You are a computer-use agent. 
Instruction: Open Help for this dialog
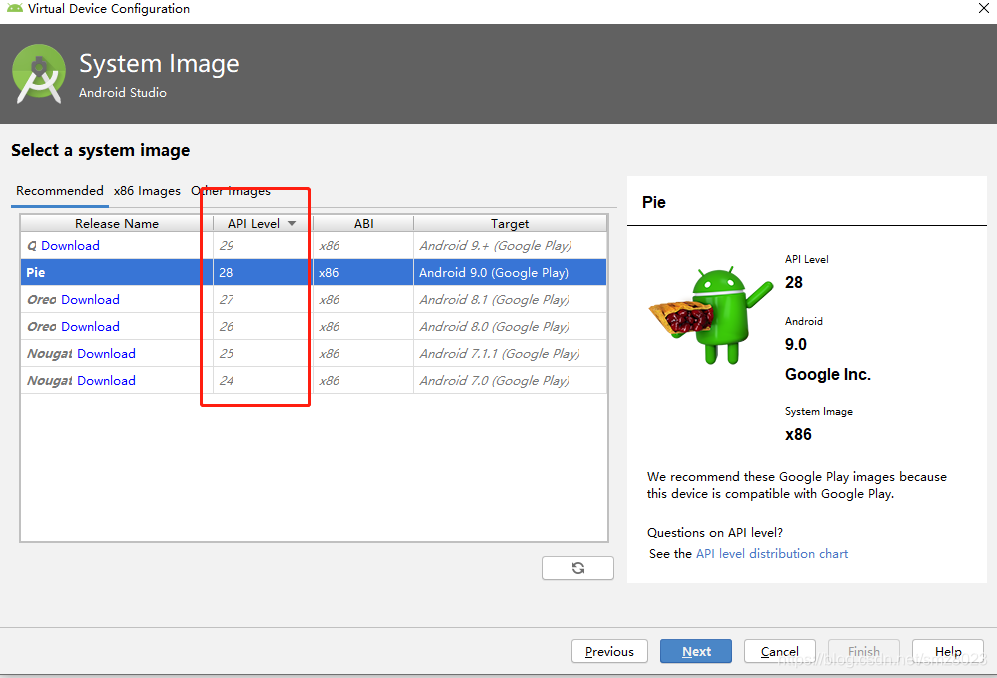[947, 651]
